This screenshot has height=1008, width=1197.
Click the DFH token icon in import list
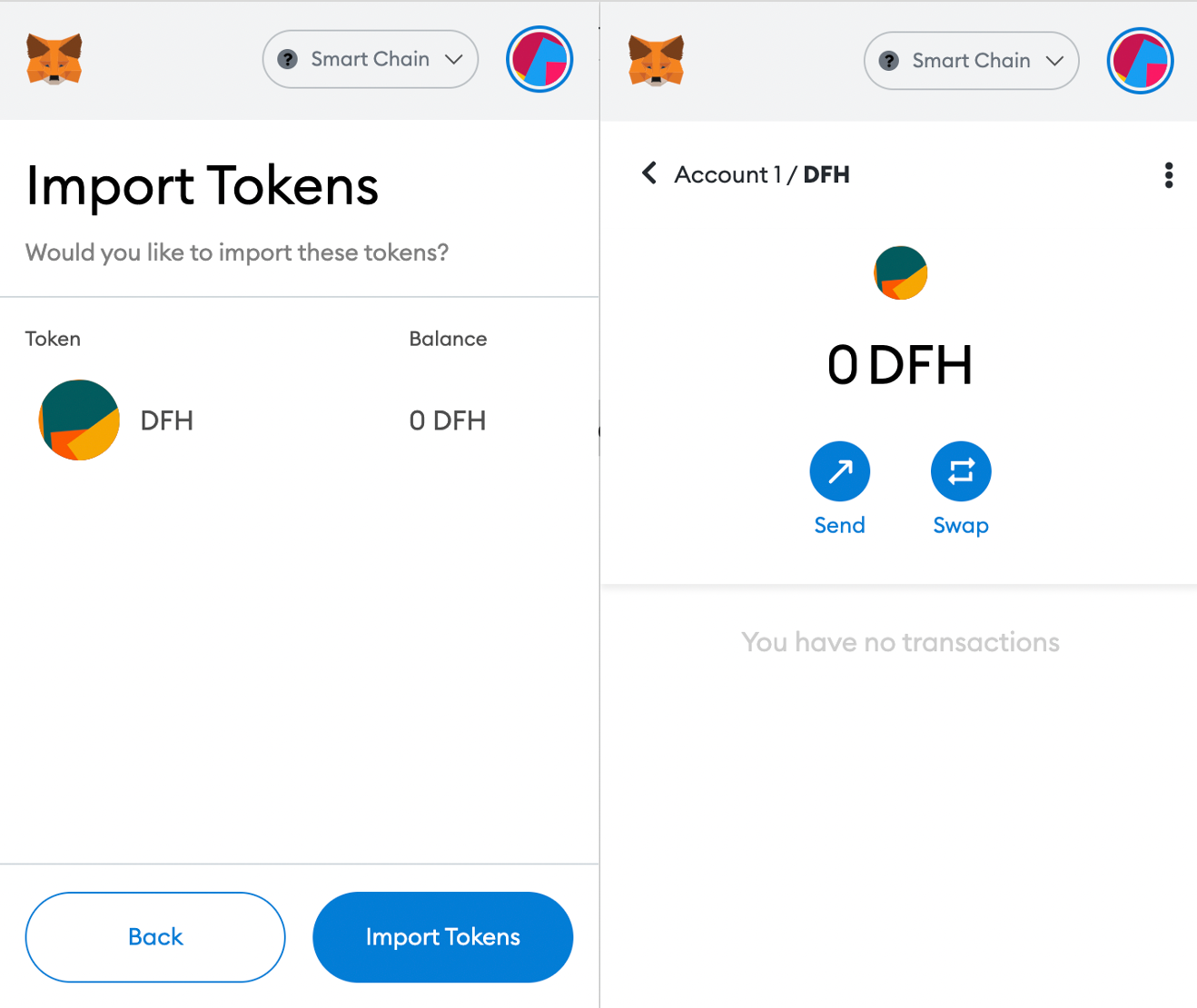(80, 420)
